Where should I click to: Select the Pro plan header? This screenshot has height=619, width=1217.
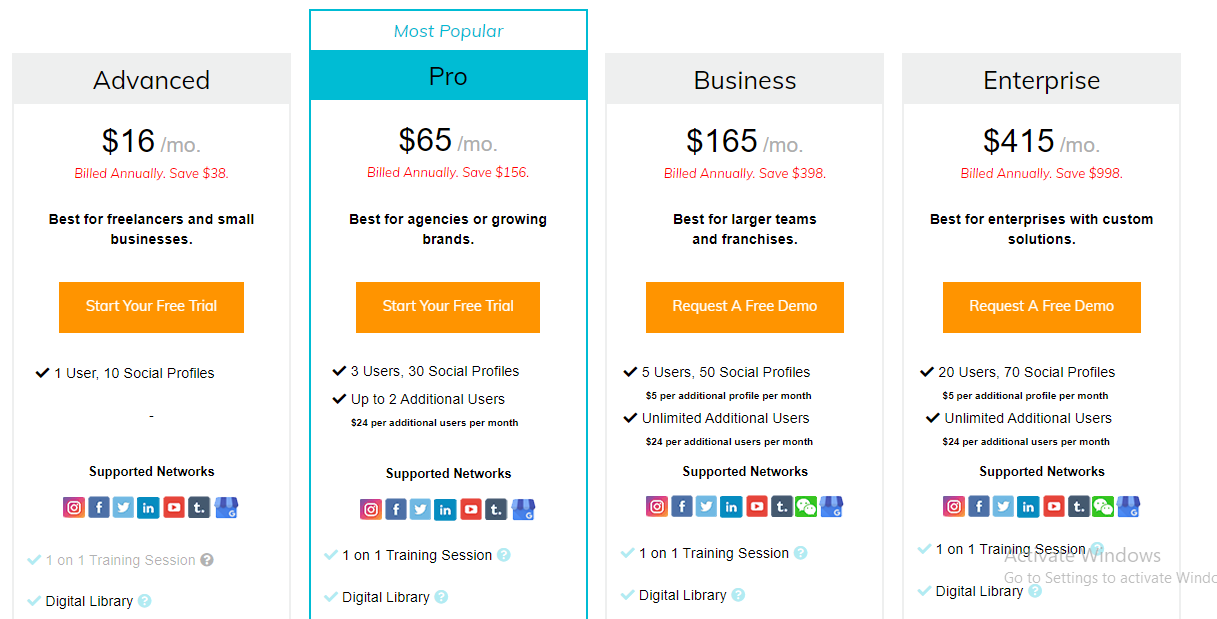pyautogui.click(x=448, y=76)
